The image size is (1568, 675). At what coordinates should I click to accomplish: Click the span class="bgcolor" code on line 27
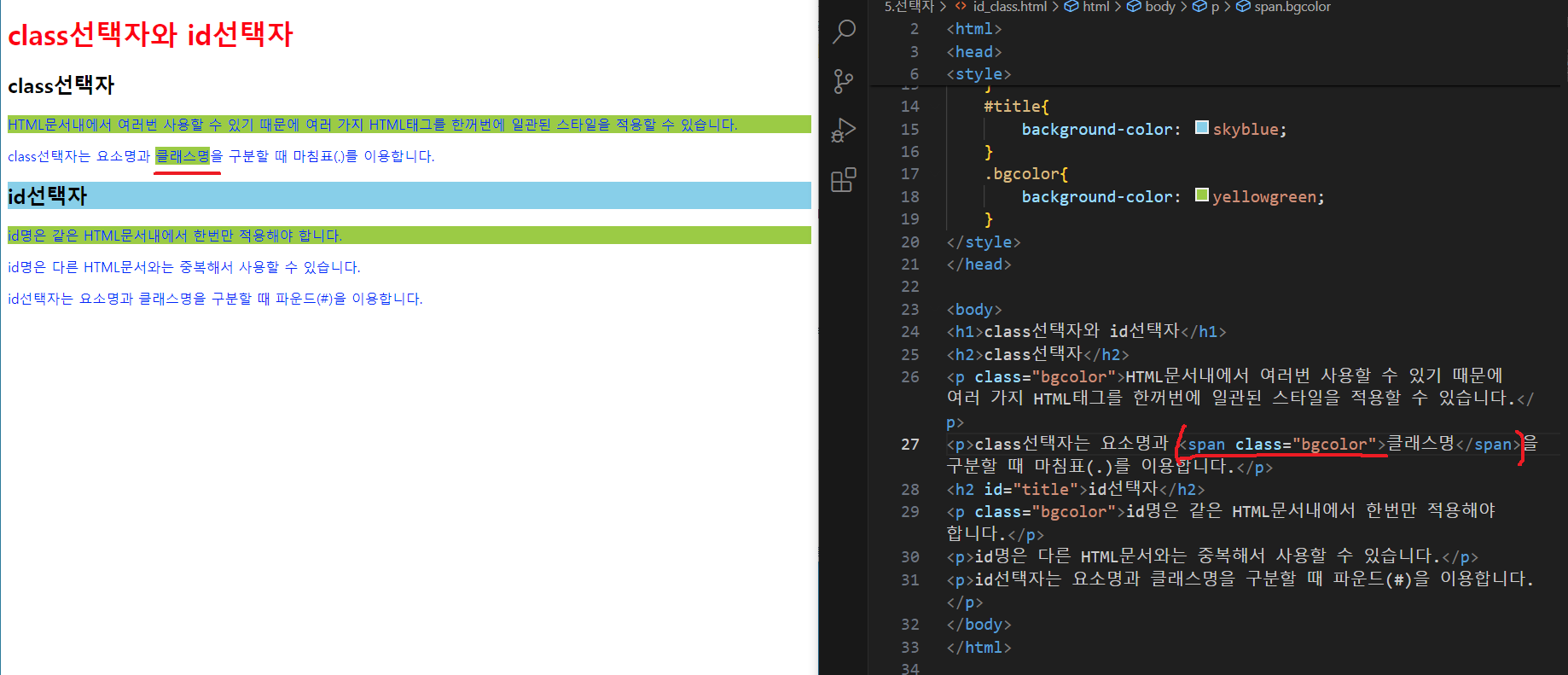point(1282,445)
